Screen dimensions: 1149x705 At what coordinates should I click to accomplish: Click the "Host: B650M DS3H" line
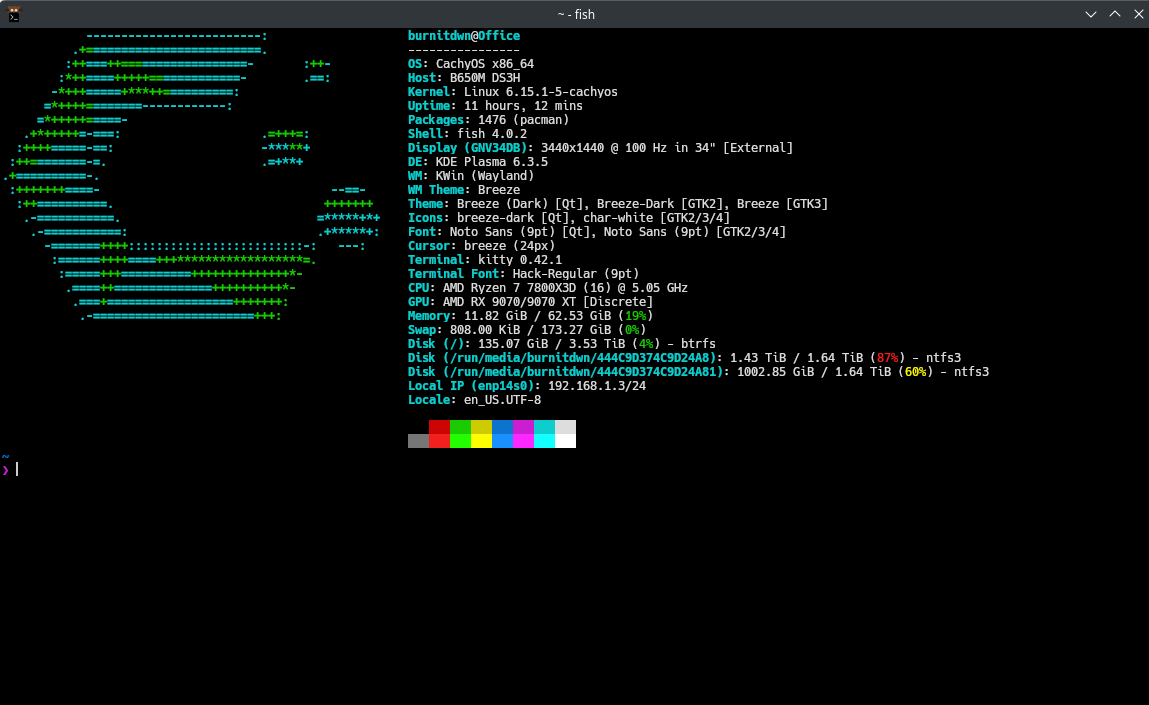[464, 78]
